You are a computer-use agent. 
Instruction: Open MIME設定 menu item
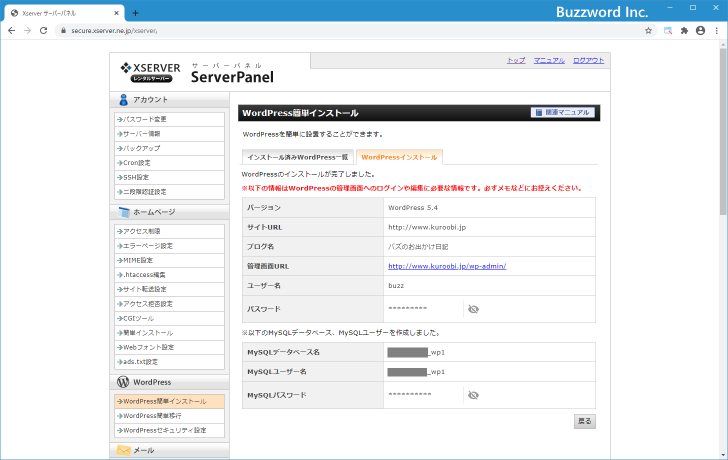pos(169,260)
